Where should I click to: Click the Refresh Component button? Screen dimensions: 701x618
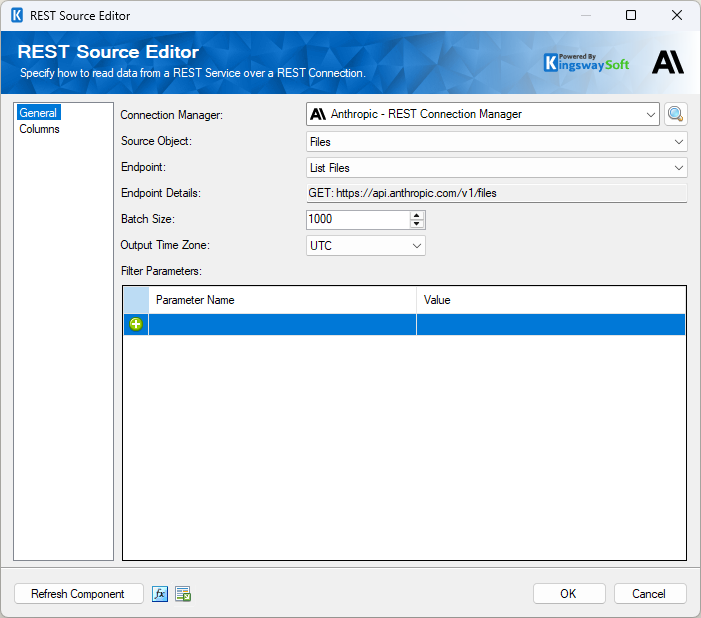pos(78,594)
